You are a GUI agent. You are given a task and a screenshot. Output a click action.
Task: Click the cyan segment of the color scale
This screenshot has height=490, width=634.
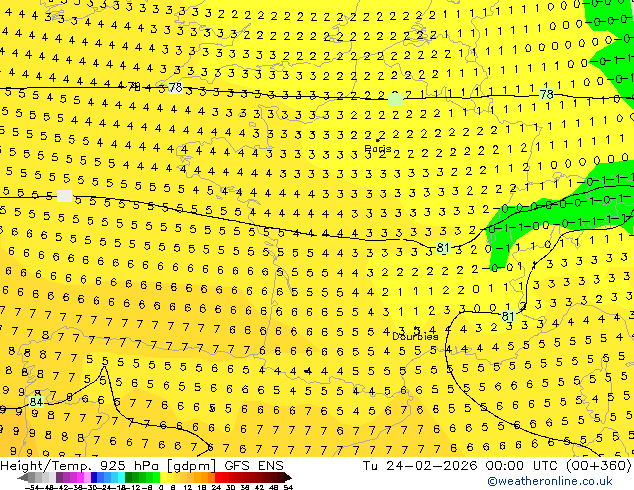pos(122,477)
